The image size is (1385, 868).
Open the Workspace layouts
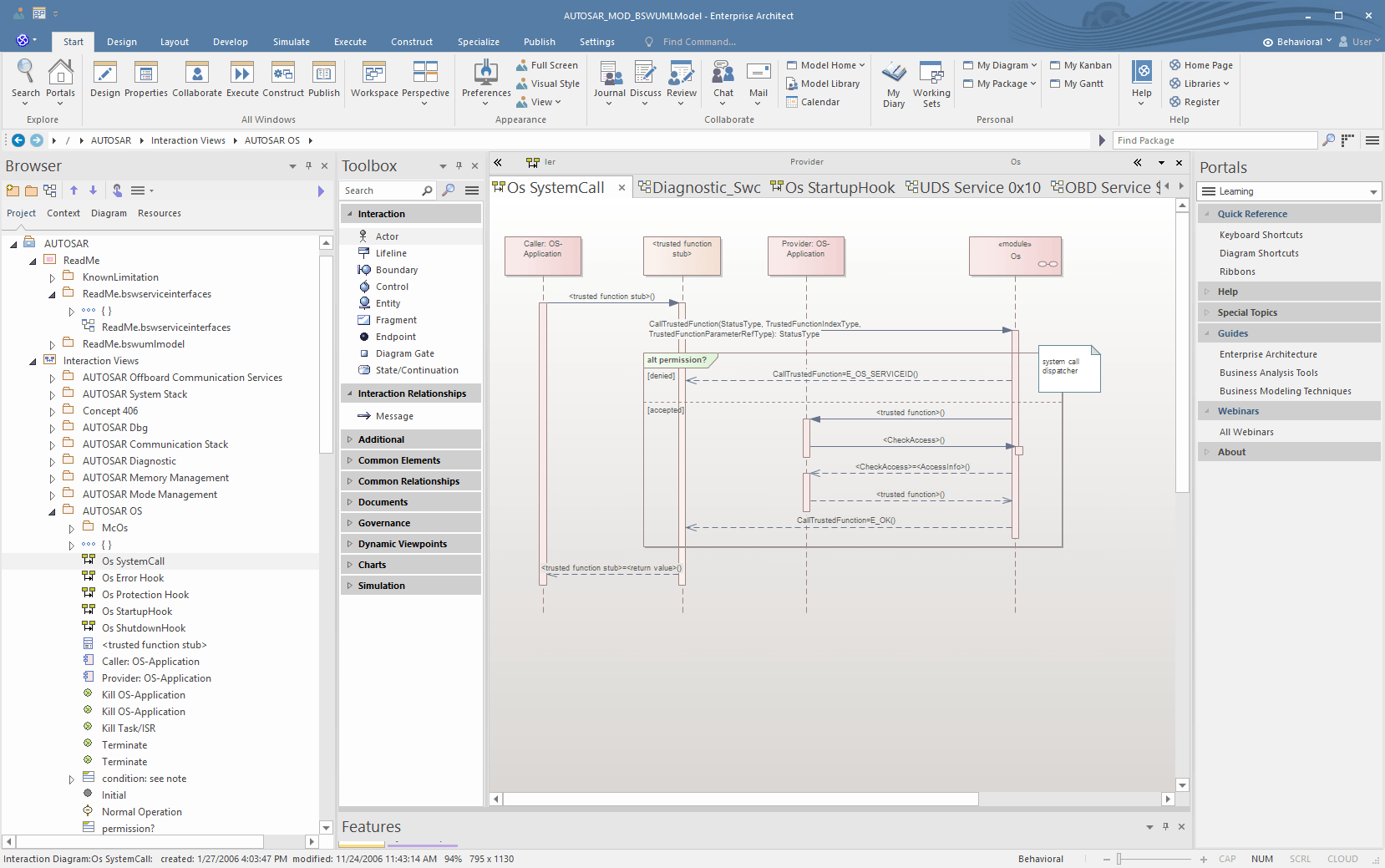point(374,80)
